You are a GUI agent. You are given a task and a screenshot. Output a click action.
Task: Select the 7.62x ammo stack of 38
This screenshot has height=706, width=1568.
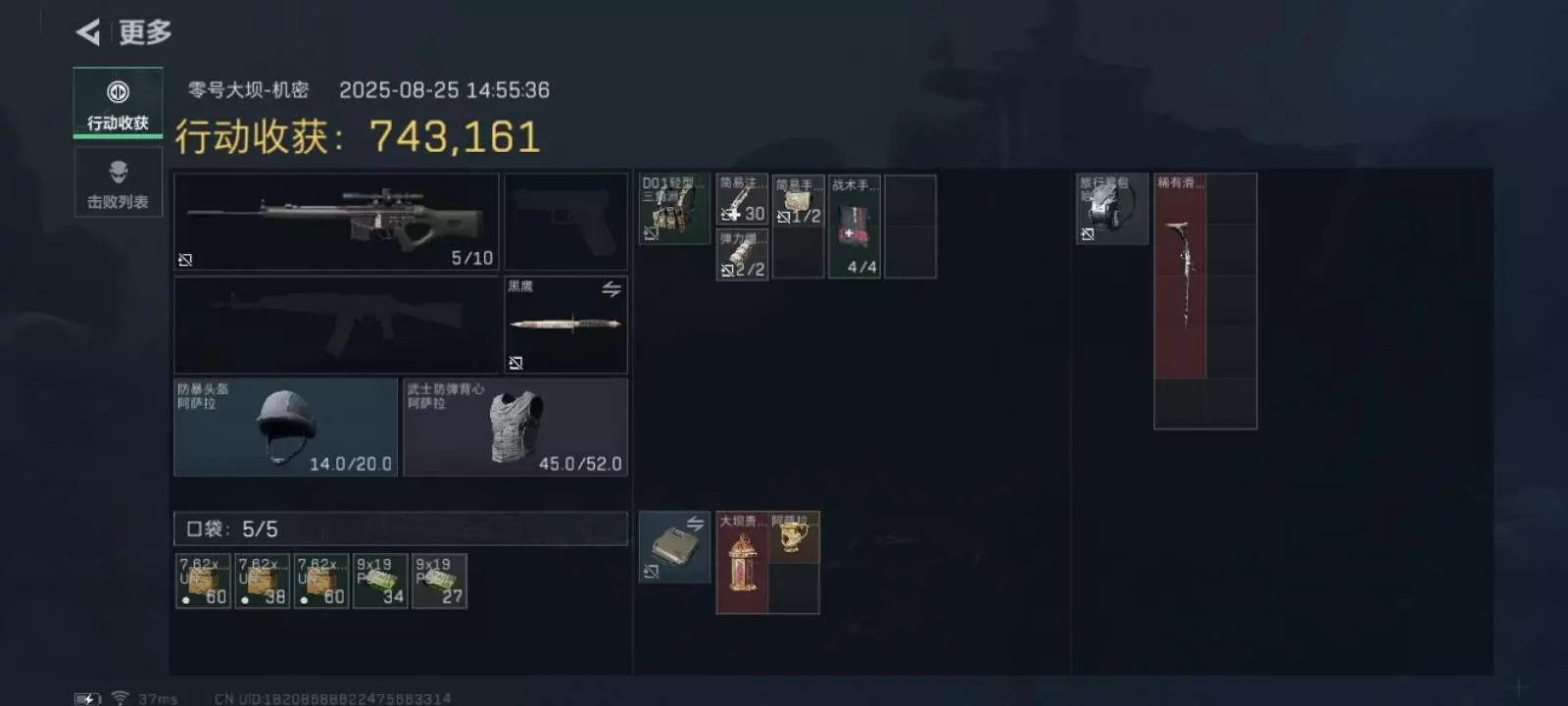263,580
